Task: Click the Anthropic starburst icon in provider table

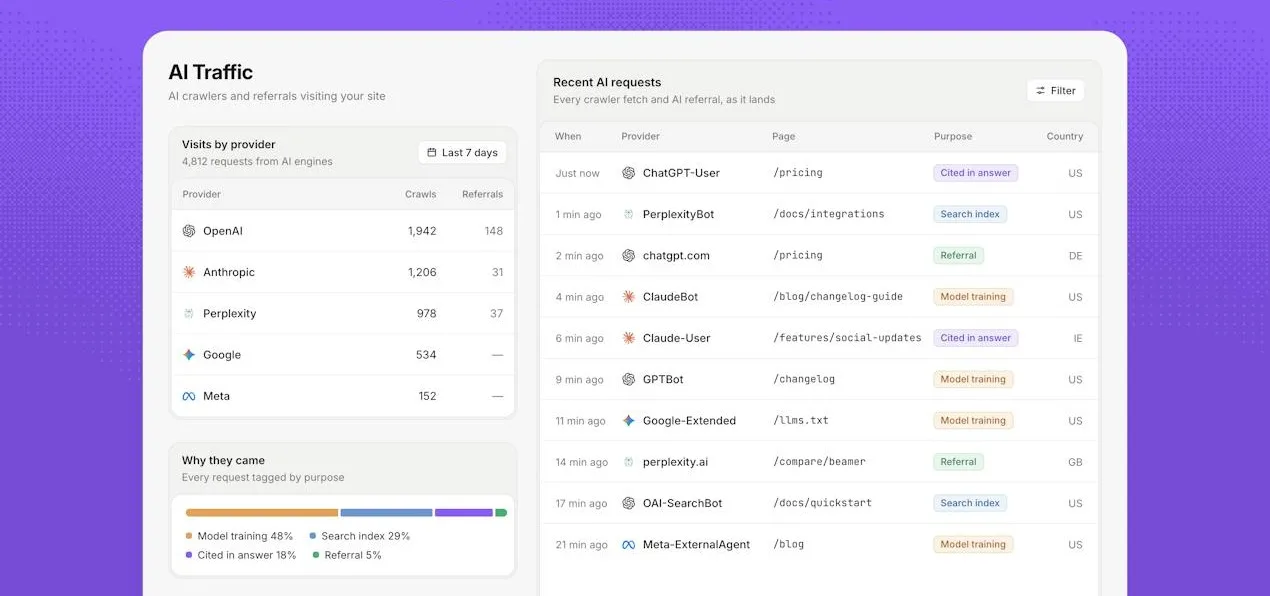Action: tap(189, 272)
